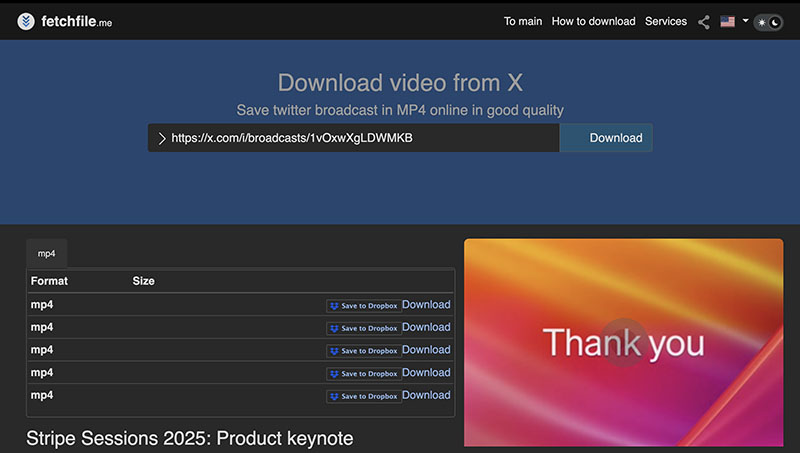Toggle the dark/light theme switch
Image resolution: width=800 pixels, height=453 pixels.
(768, 22)
